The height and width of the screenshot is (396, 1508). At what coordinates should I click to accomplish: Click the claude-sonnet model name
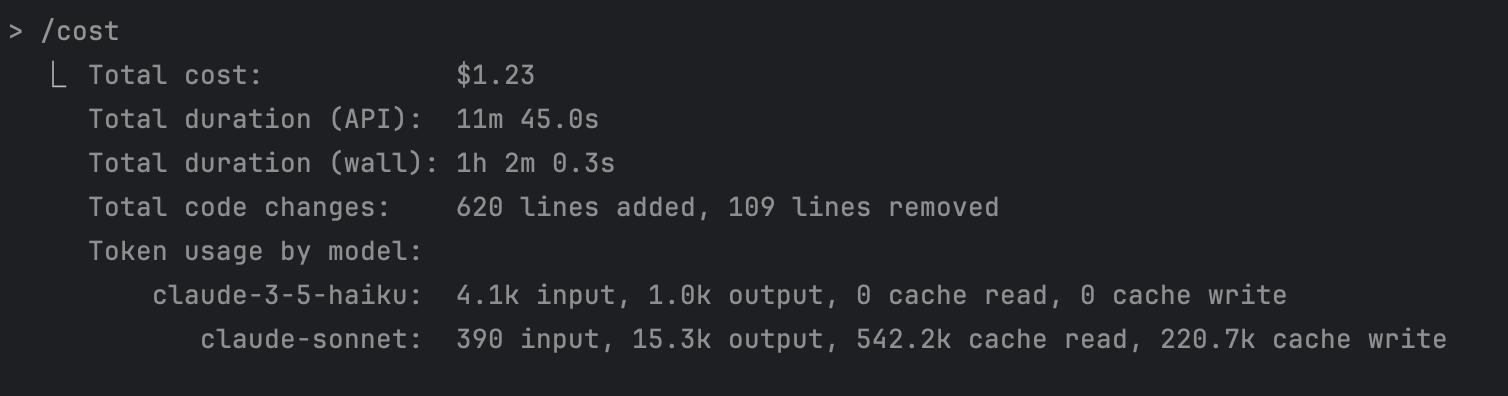pos(311,339)
